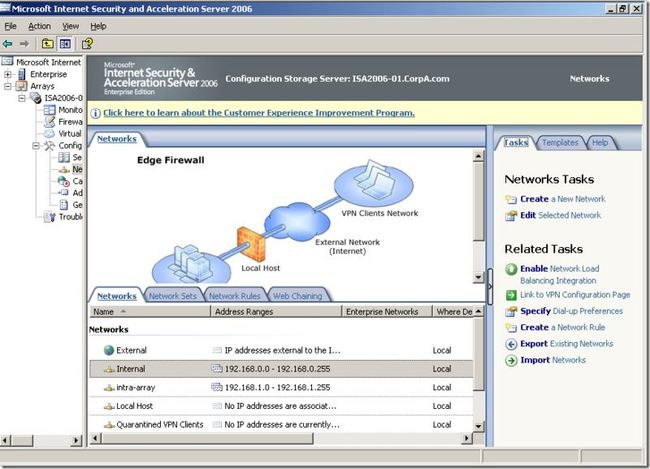
Task: Select address range 192.168.1.0 - 192.168.1.255
Action: pyautogui.click(x=277, y=387)
